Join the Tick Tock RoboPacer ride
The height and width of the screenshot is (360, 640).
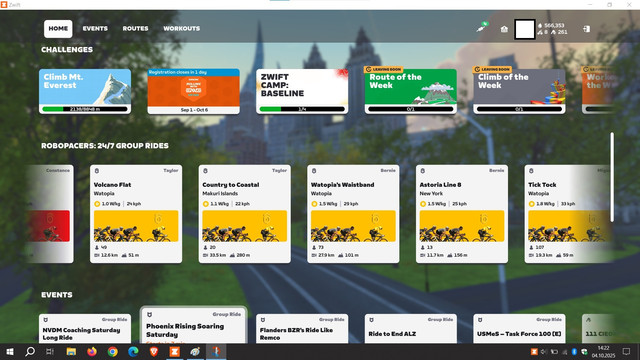(x=569, y=214)
